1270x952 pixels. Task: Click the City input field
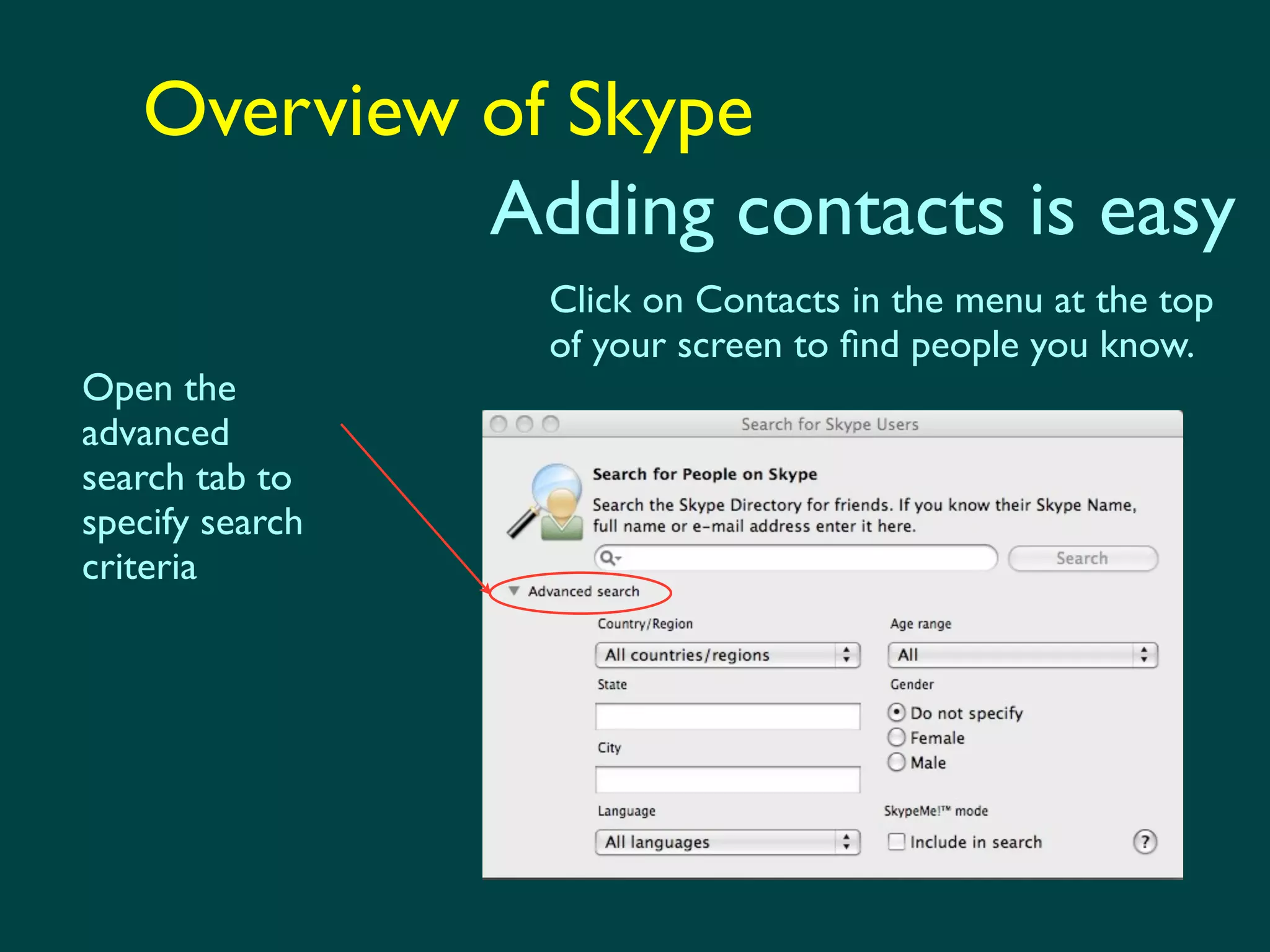click(727, 780)
